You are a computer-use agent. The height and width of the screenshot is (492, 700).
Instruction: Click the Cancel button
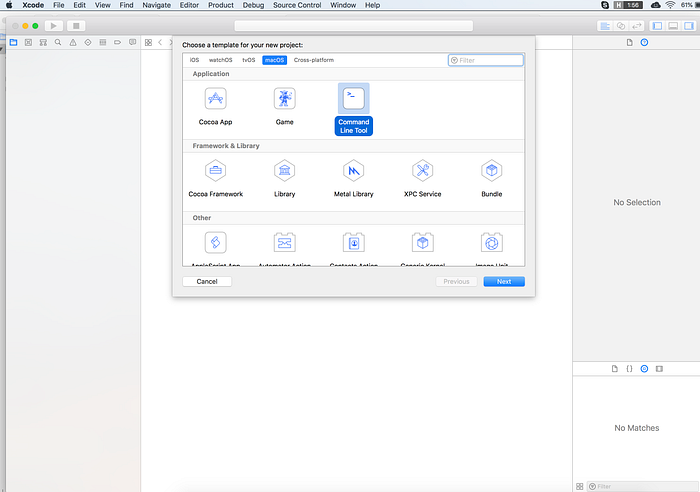click(x=207, y=281)
